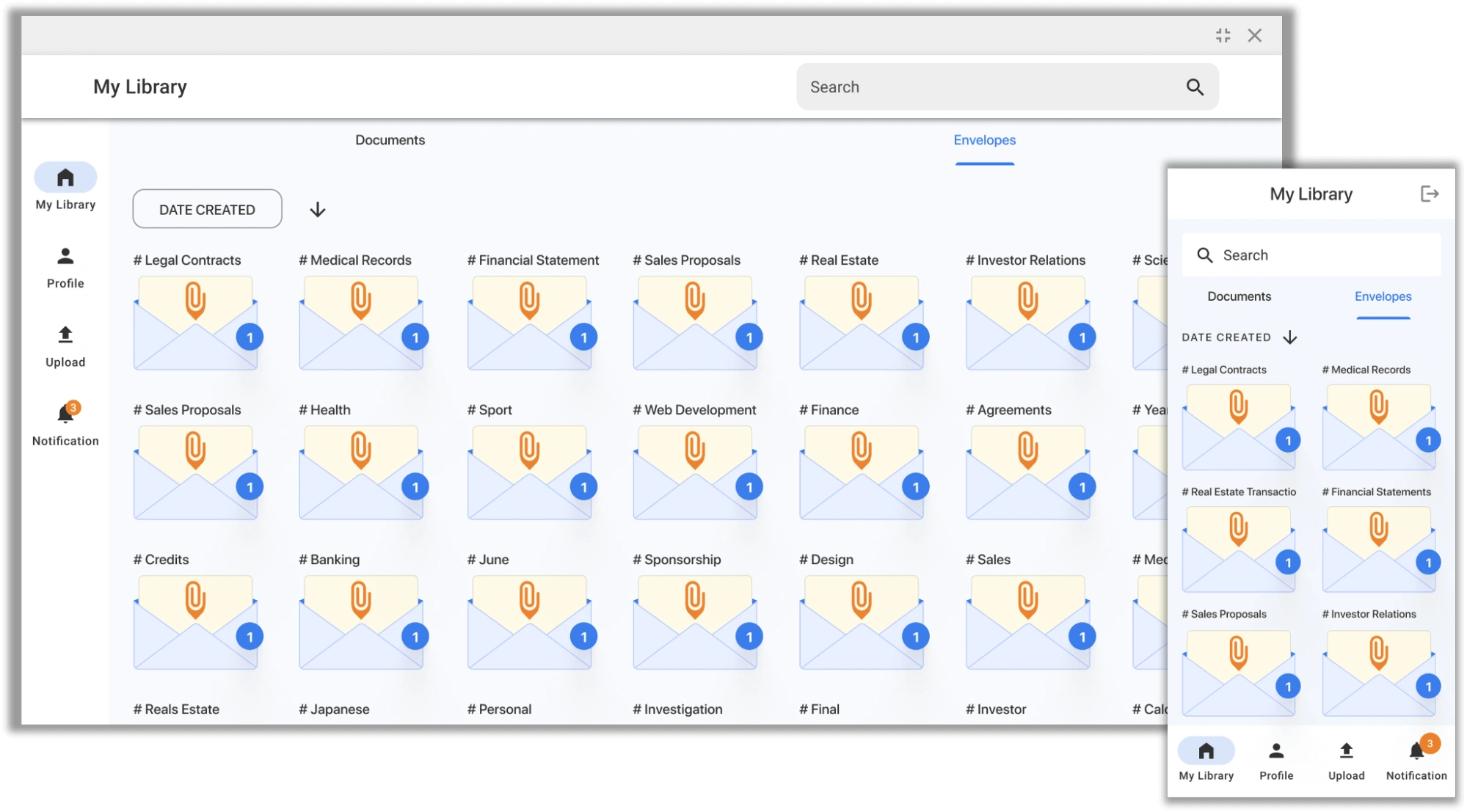Open Profile from the left sidebar
Screen dimensions: 1467x812
(x=65, y=268)
